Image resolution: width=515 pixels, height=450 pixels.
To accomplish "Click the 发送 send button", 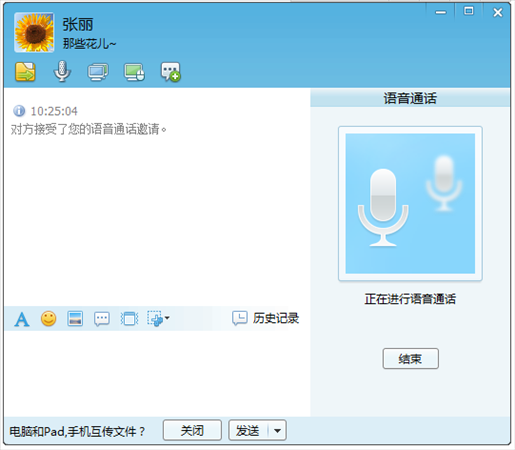I will click(x=248, y=430).
